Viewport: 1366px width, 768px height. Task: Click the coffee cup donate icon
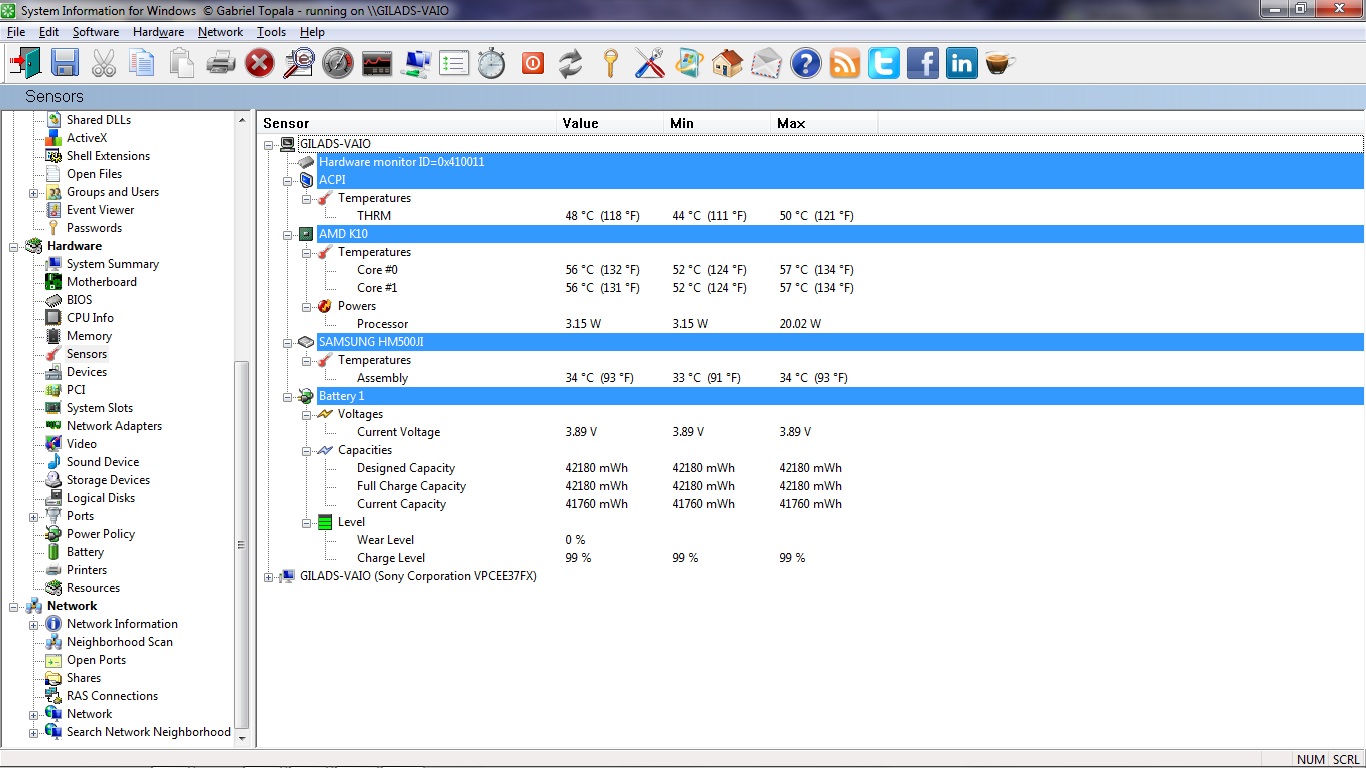point(1000,64)
